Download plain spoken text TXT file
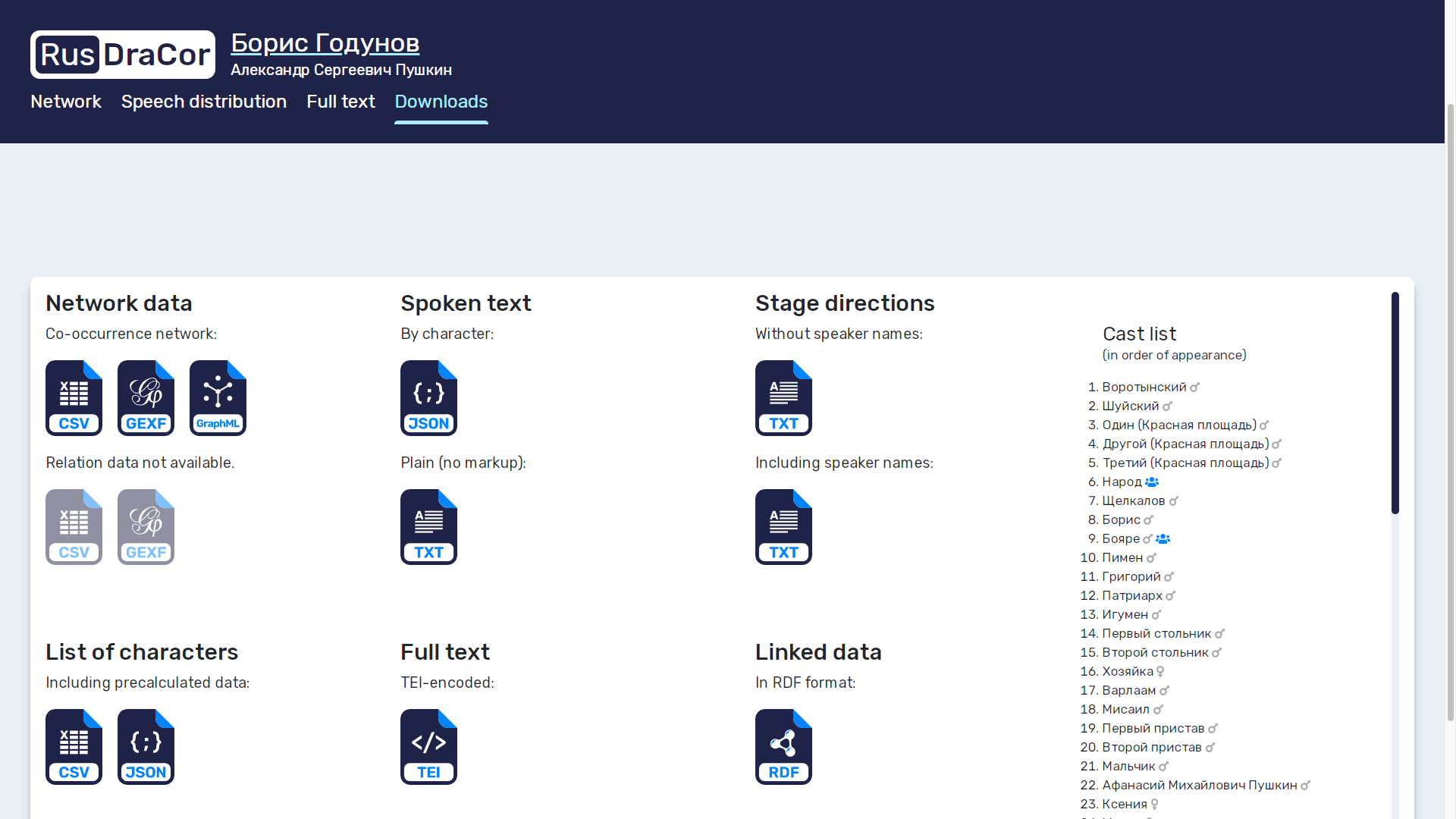This screenshot has height=819, width=1456. 428,527
